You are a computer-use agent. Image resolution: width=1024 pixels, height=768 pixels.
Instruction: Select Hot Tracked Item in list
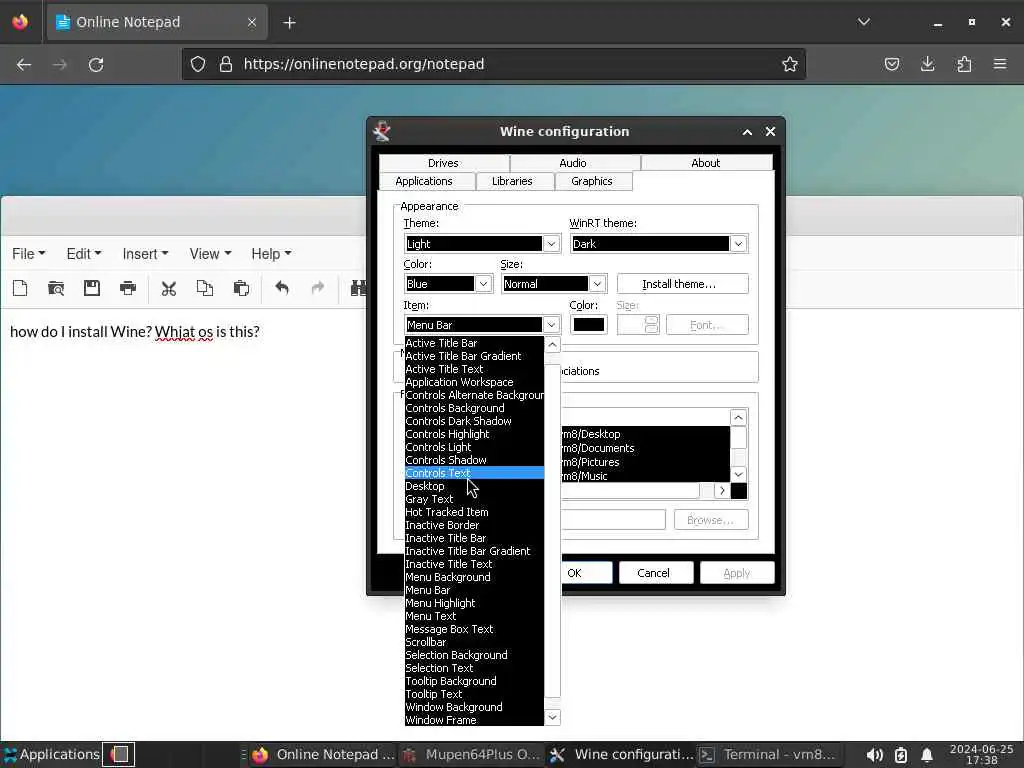474,512
